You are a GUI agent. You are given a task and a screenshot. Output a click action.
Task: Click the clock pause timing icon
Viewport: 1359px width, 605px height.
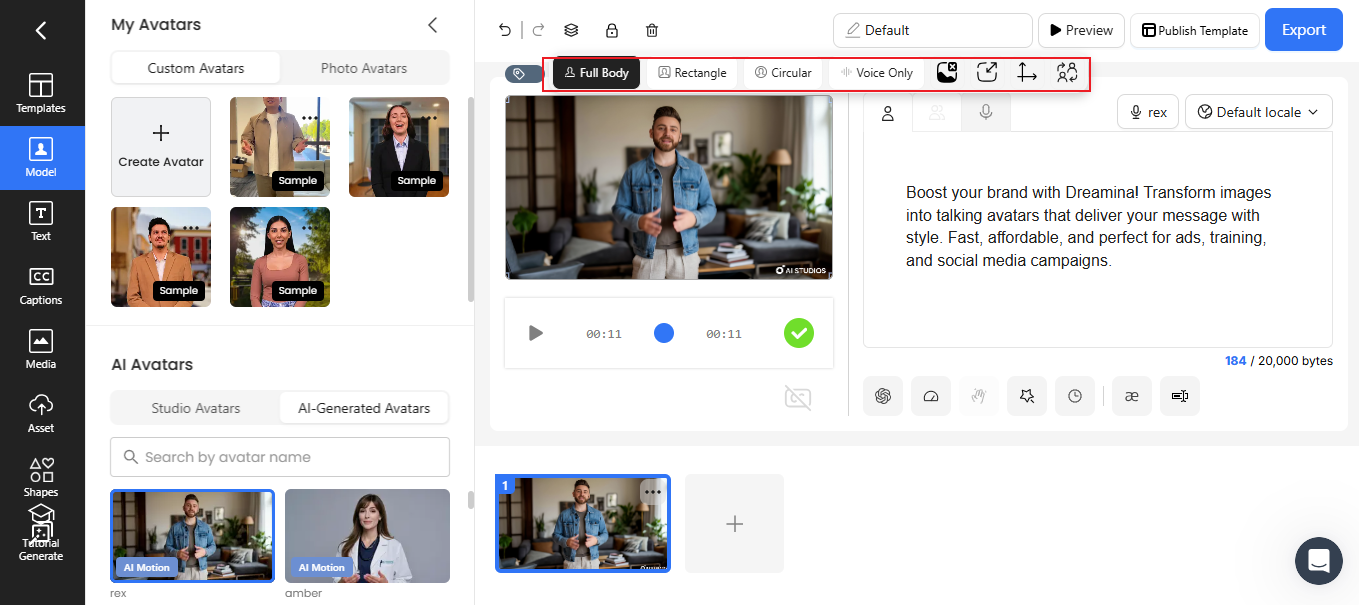pyautogui.click(x=1075, y=396)
